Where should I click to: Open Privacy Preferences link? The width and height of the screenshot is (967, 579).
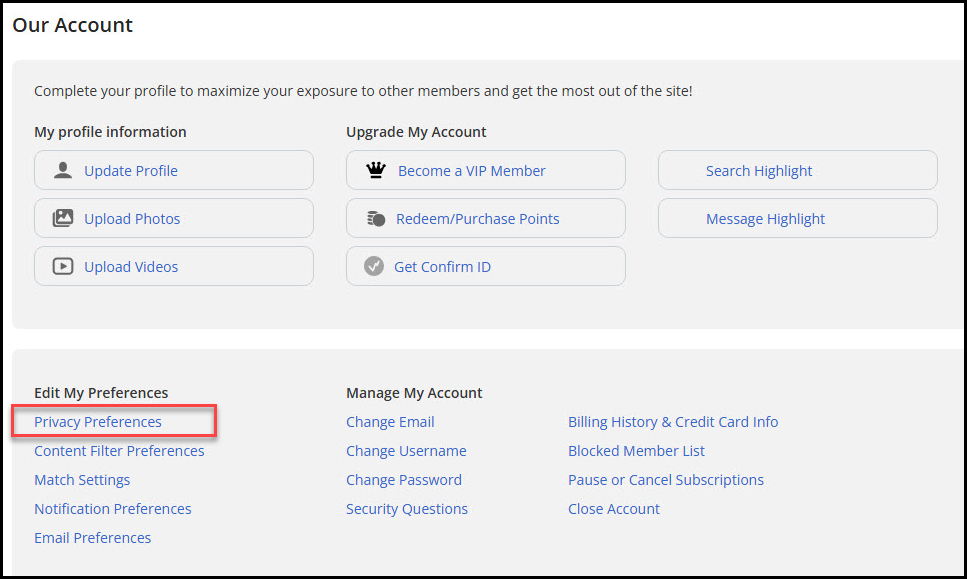(97, 422)
